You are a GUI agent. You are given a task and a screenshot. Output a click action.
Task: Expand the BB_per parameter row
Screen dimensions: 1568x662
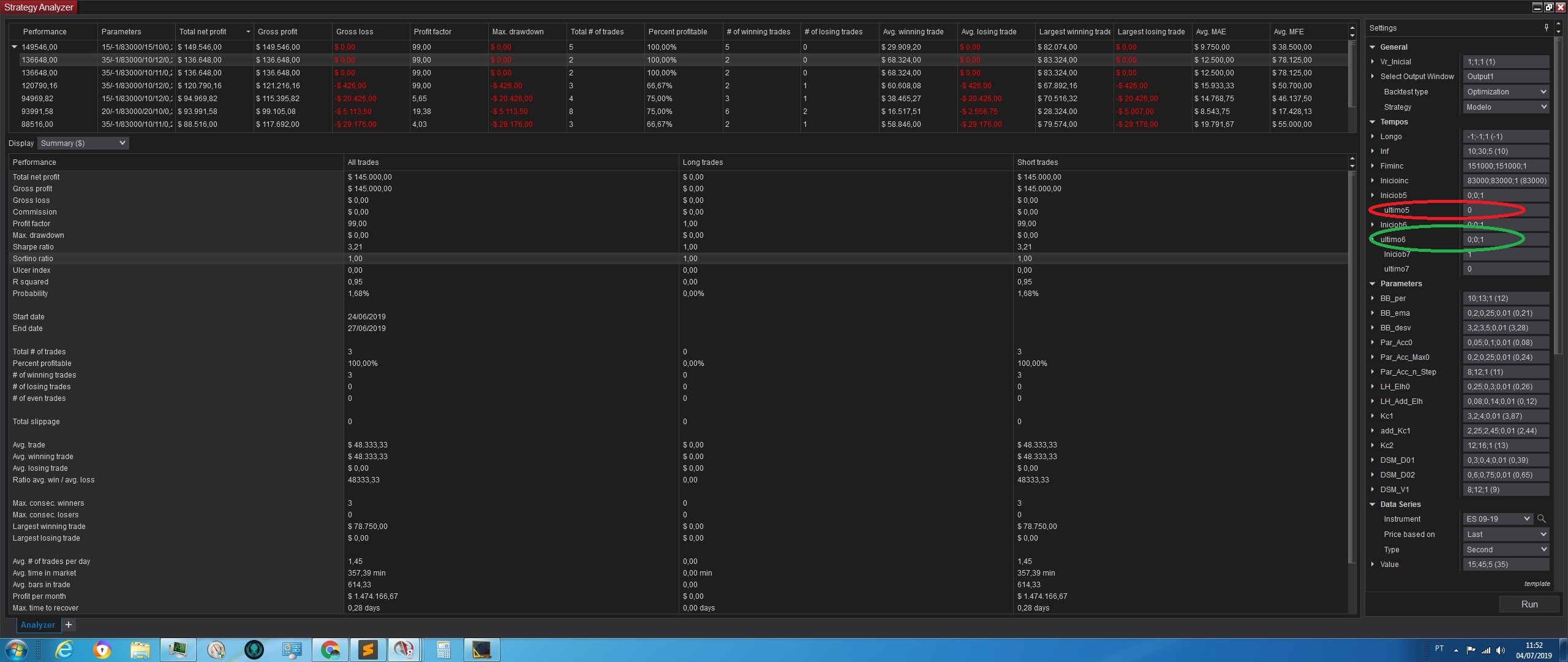coord(1373,299)
